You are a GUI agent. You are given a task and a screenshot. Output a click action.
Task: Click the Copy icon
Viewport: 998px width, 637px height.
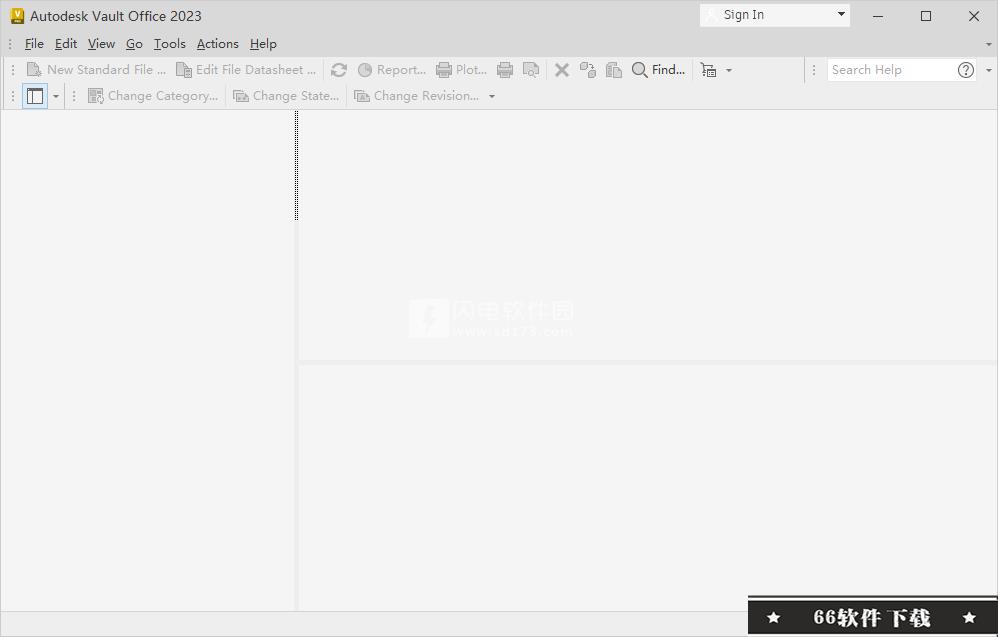[587, 70]
